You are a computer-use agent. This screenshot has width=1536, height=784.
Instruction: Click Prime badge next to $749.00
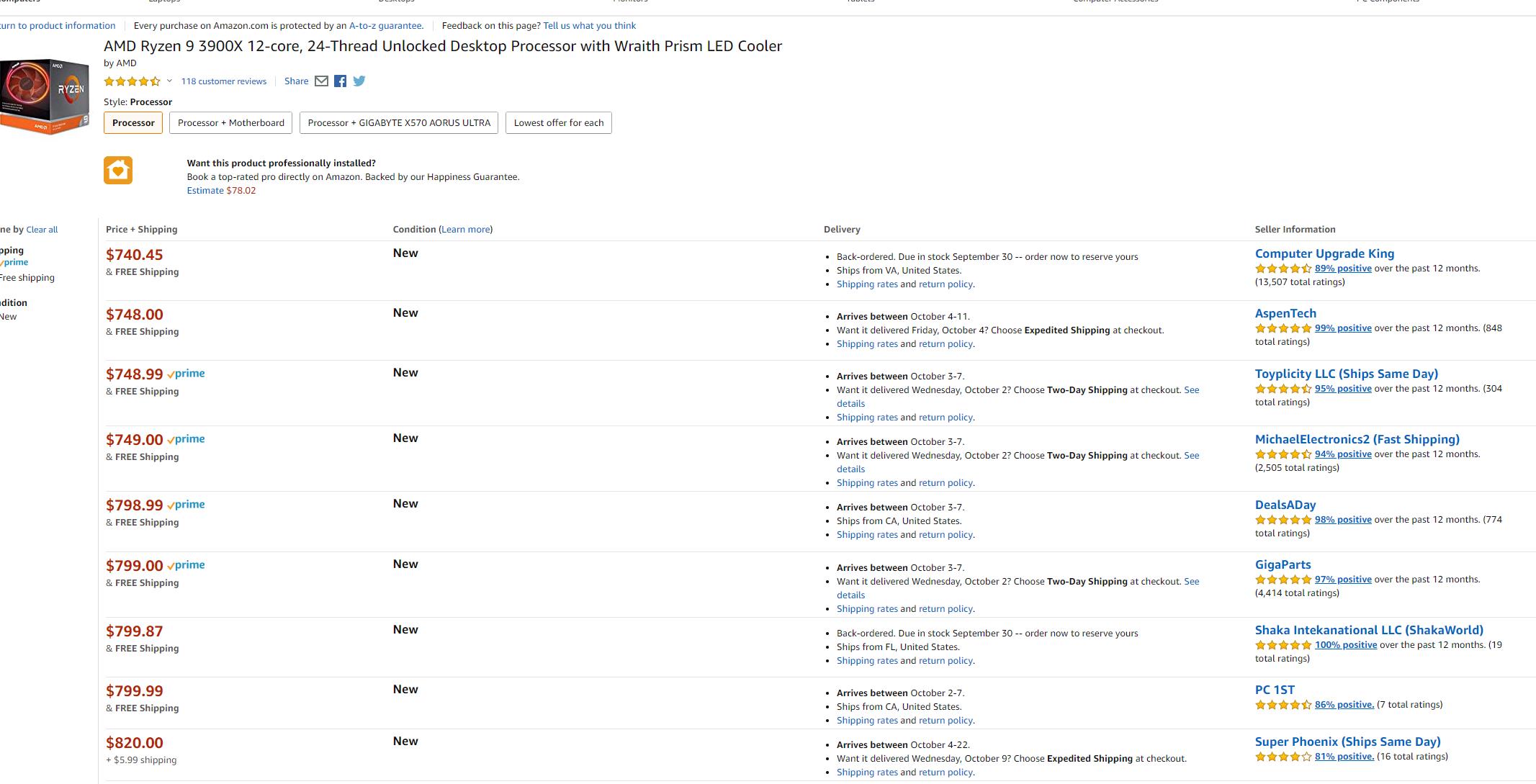(x=186, y=439)
